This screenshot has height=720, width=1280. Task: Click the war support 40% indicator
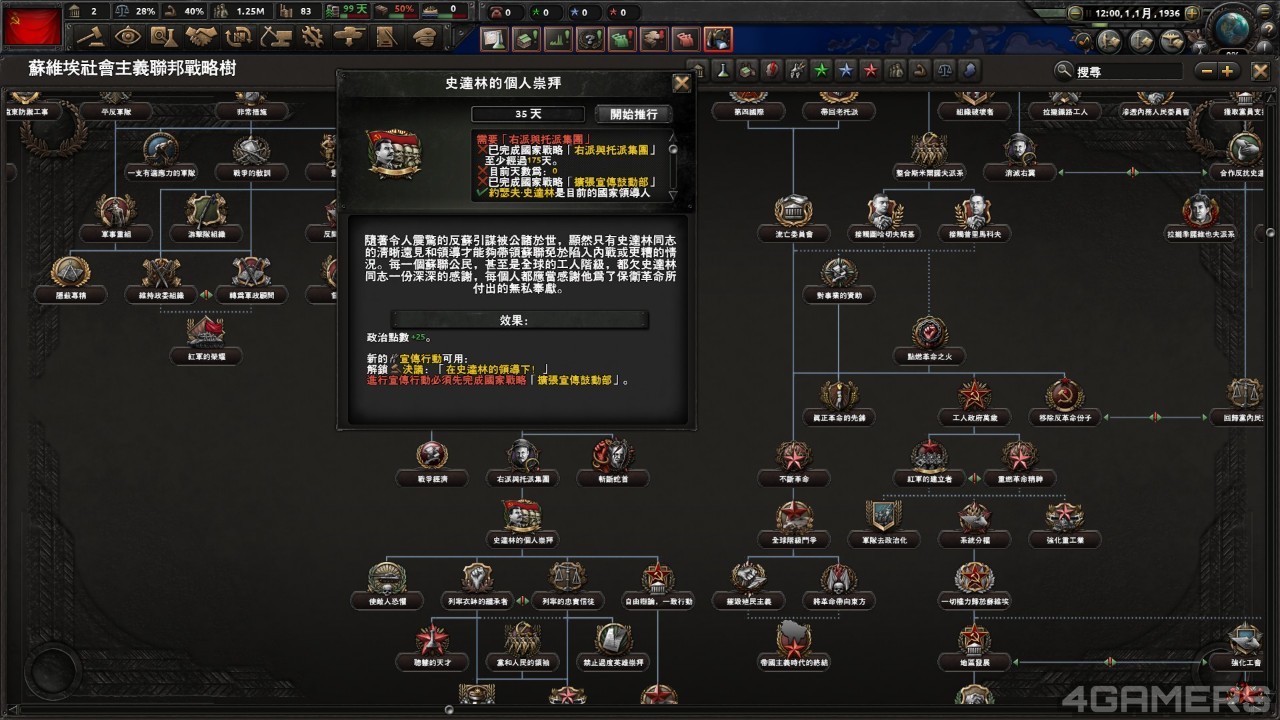184,11
